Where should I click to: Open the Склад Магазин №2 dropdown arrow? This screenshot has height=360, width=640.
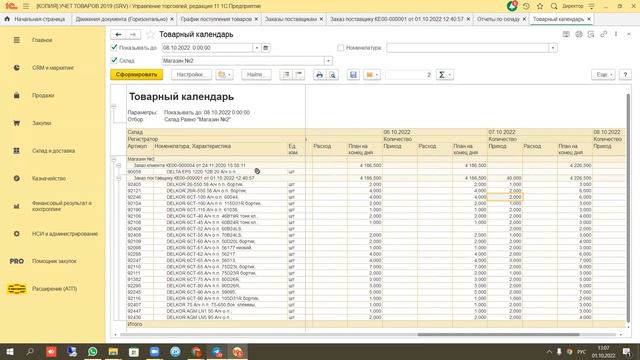328,61
